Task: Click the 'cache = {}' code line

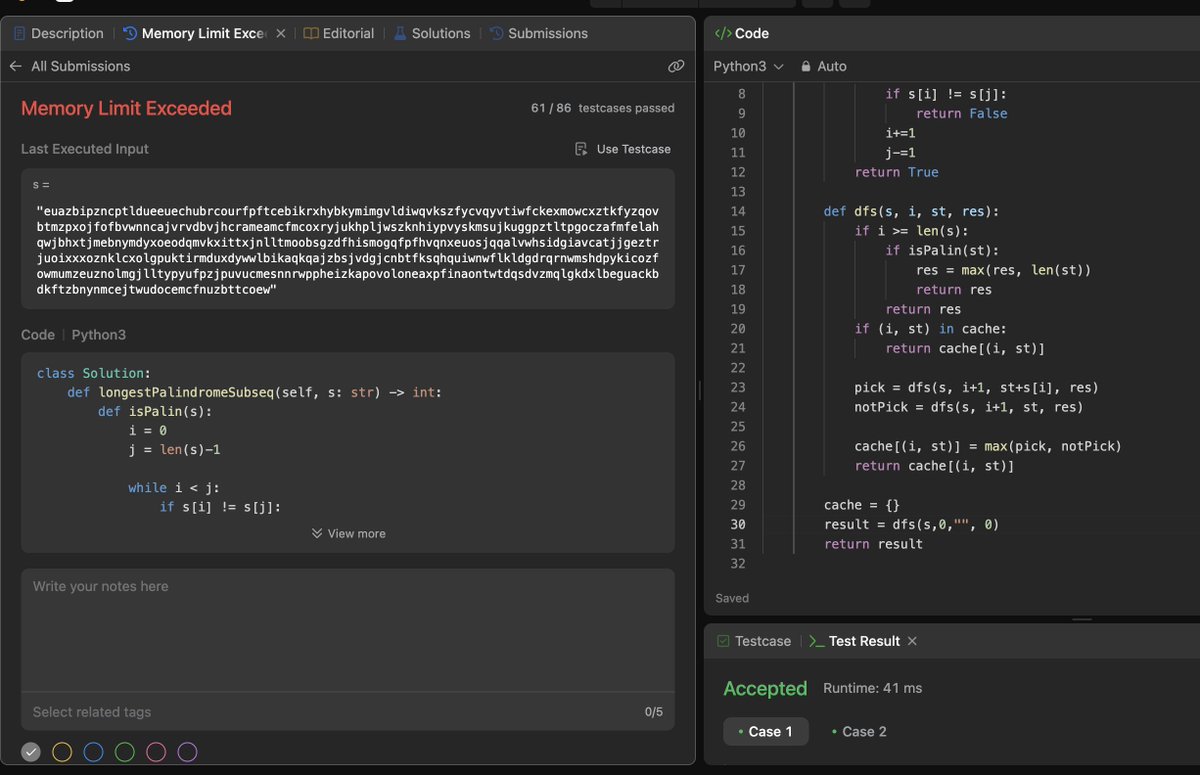Action: click(x=860, y=505)
